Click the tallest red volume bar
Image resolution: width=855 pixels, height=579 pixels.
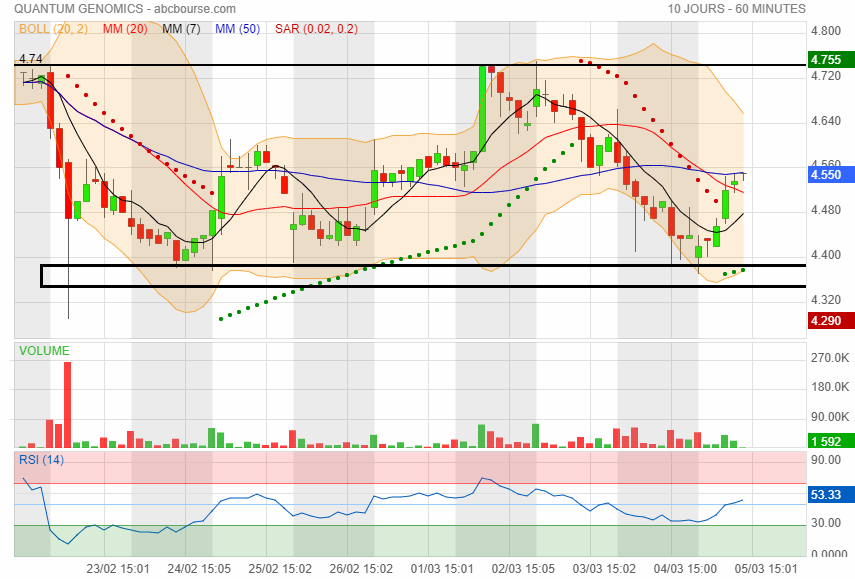click(x=68, y=405)
